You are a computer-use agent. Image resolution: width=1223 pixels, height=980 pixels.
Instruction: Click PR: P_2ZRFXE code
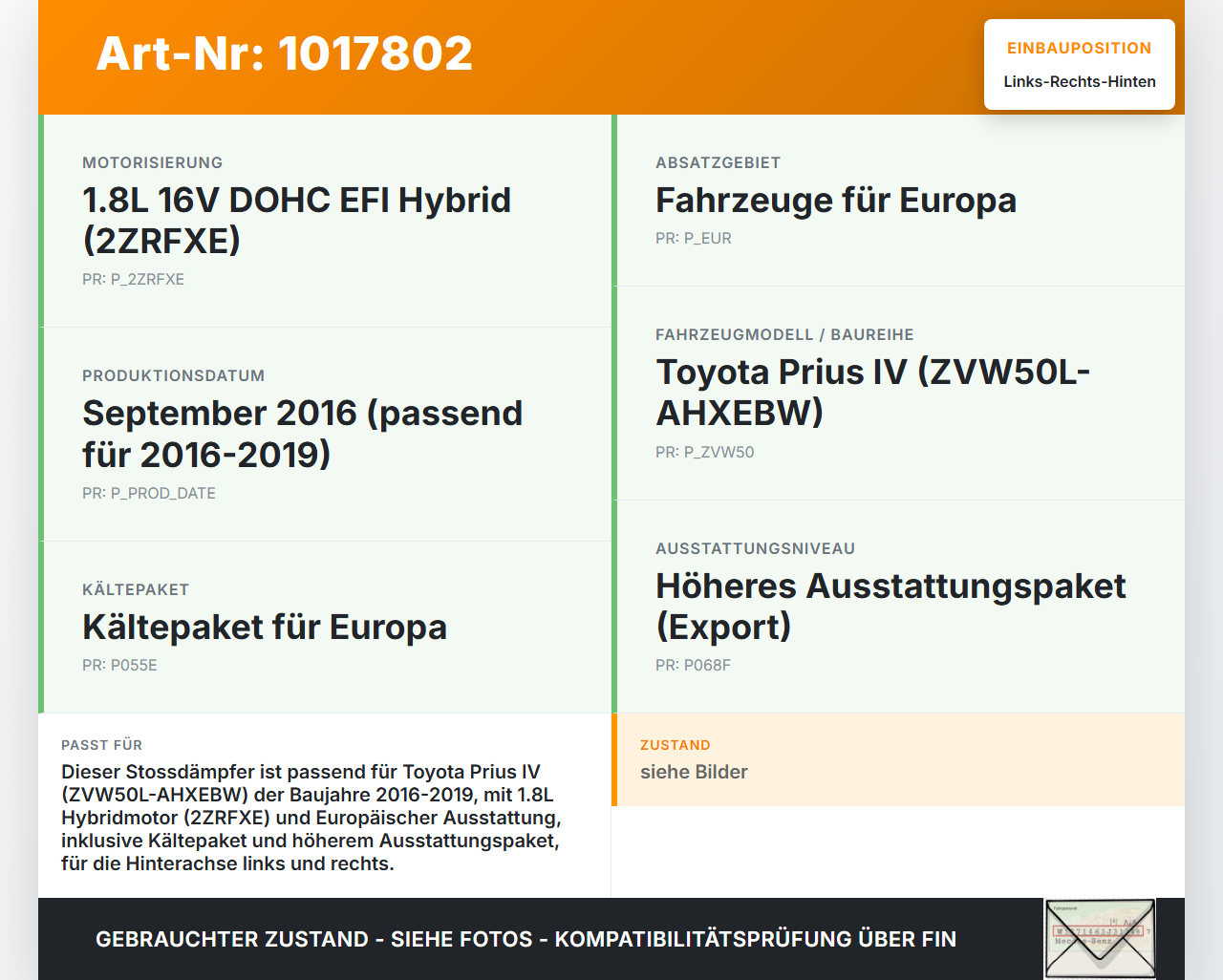tap(134, 280)
